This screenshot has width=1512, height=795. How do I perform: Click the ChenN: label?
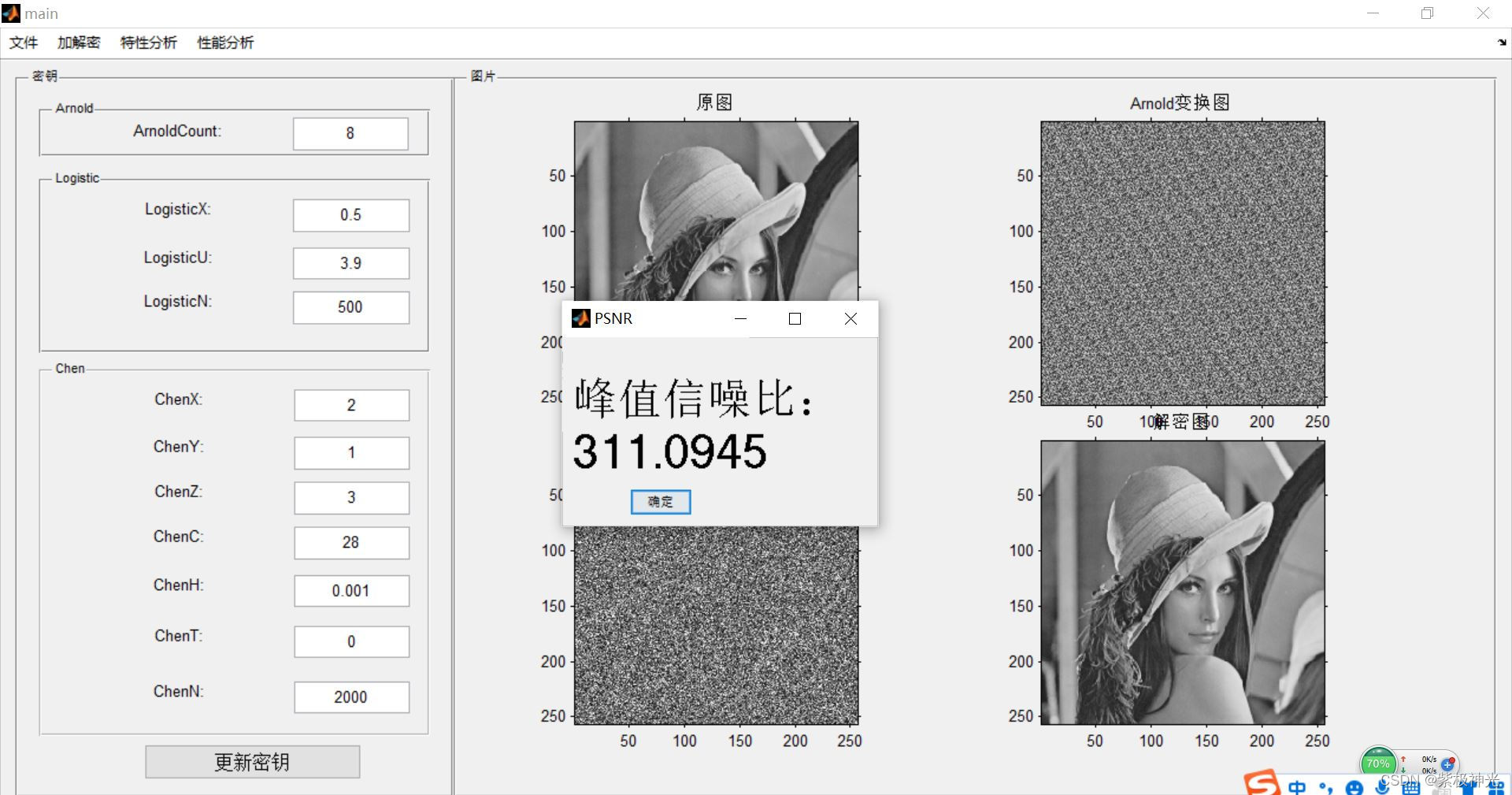179,691
